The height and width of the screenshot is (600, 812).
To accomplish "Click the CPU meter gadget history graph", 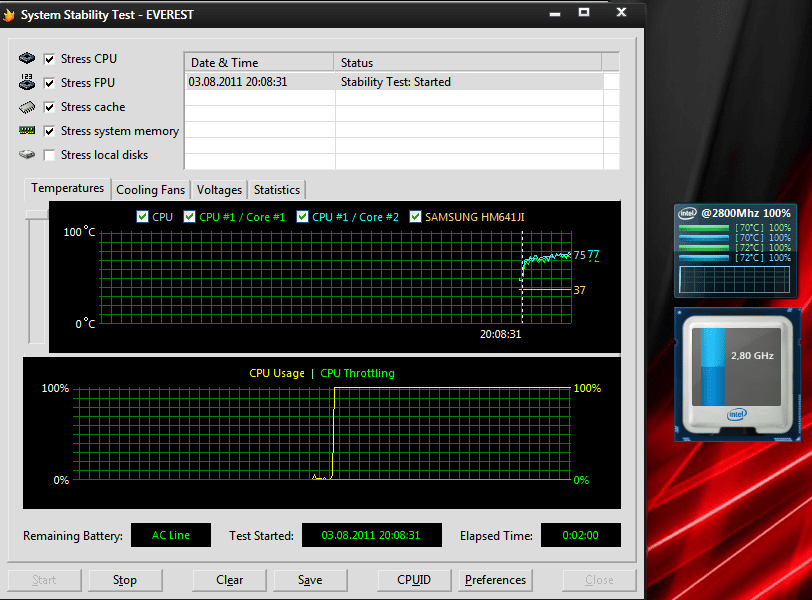I will (x=734, y=280).
